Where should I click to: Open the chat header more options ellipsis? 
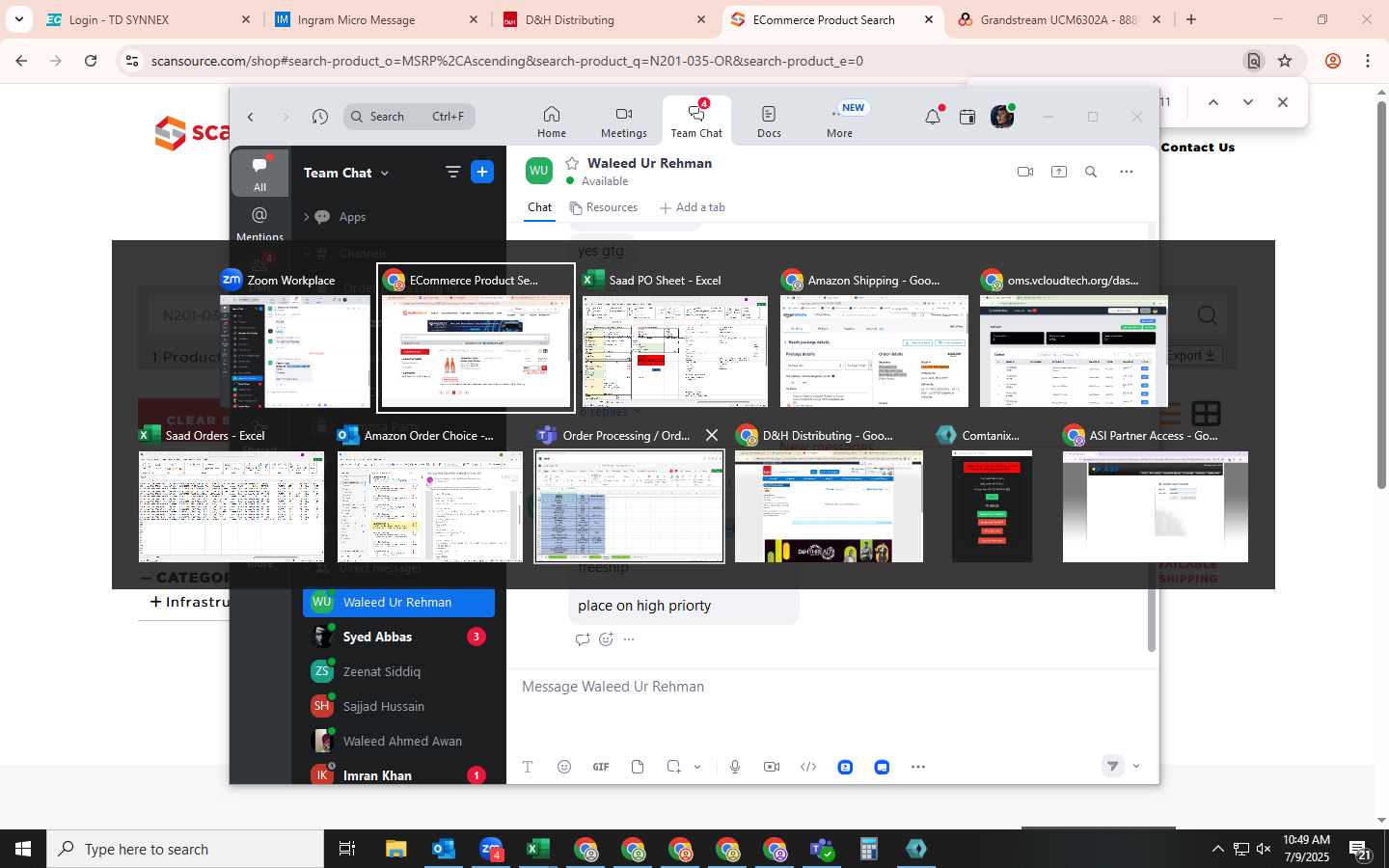[x=1126, y=172]
